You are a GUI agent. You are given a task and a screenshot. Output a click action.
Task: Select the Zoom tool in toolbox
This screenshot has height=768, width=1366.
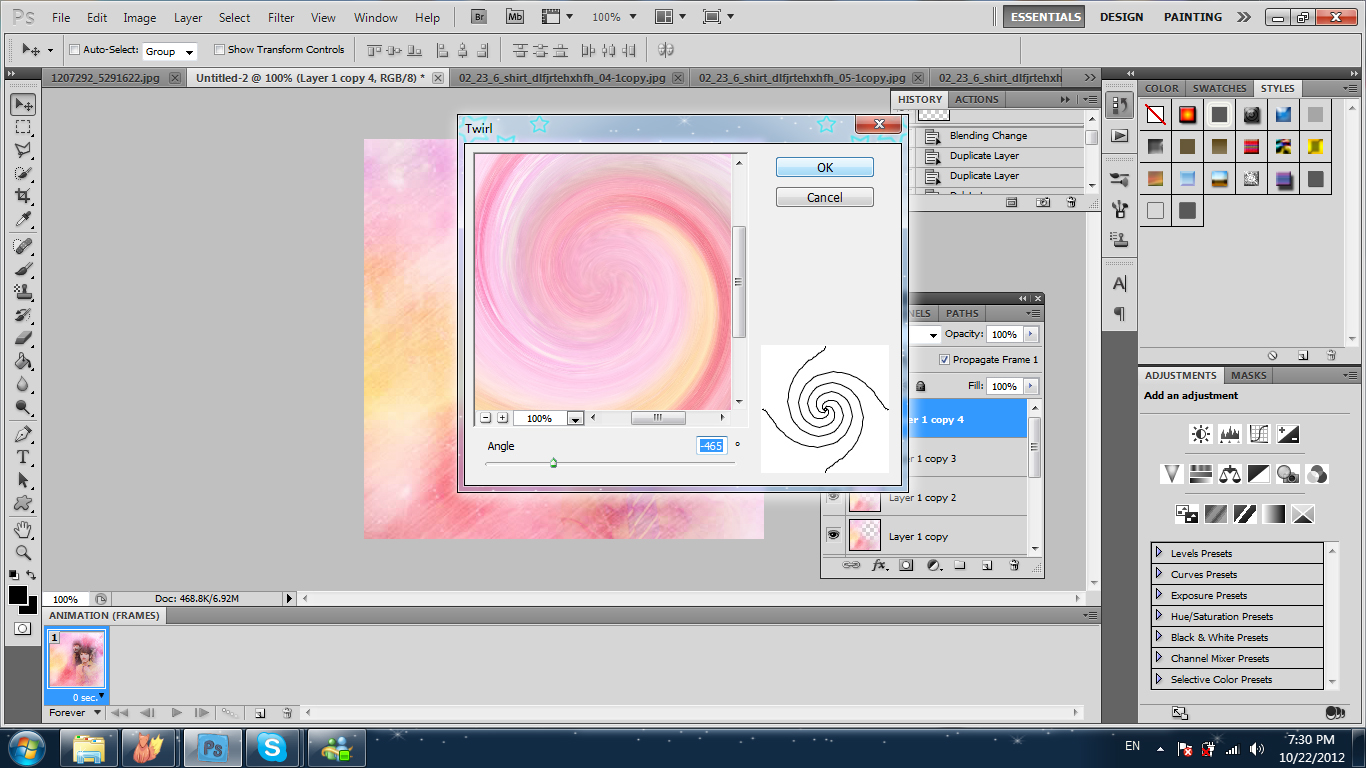[23, 552]
